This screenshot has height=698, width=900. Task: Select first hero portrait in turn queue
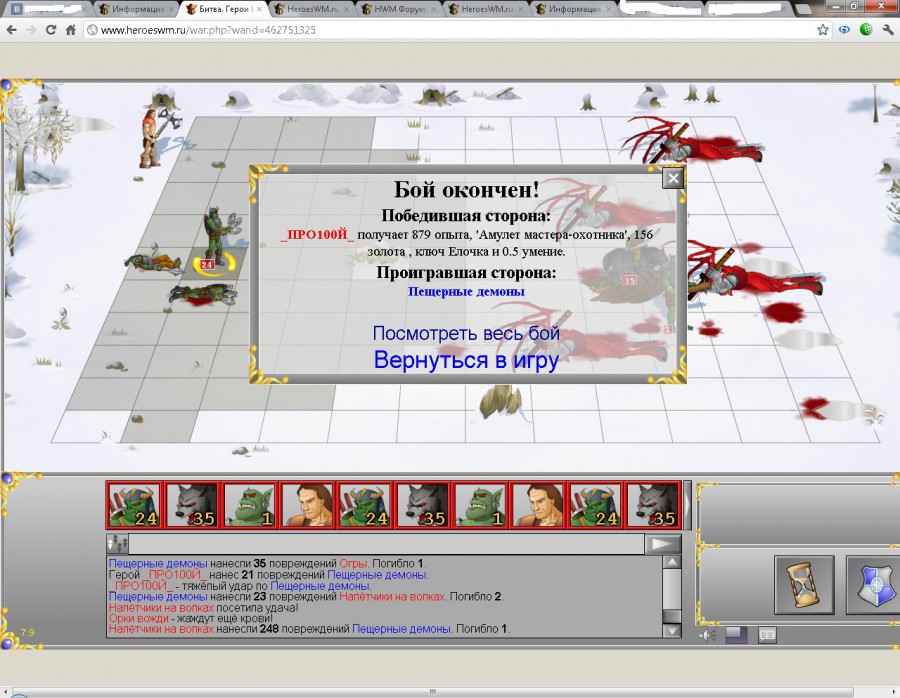307,505
